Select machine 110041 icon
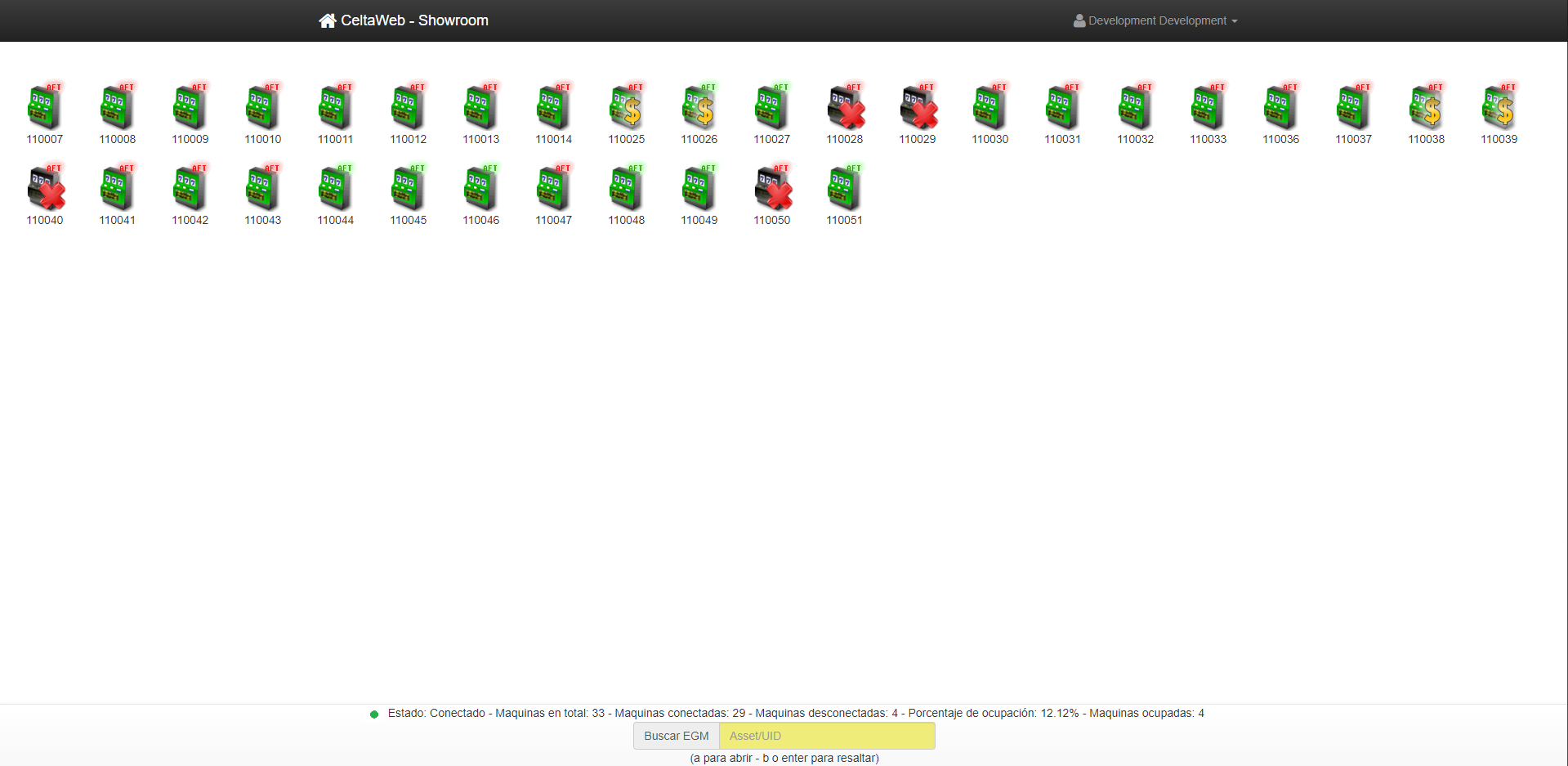 (x=118, y=188)
